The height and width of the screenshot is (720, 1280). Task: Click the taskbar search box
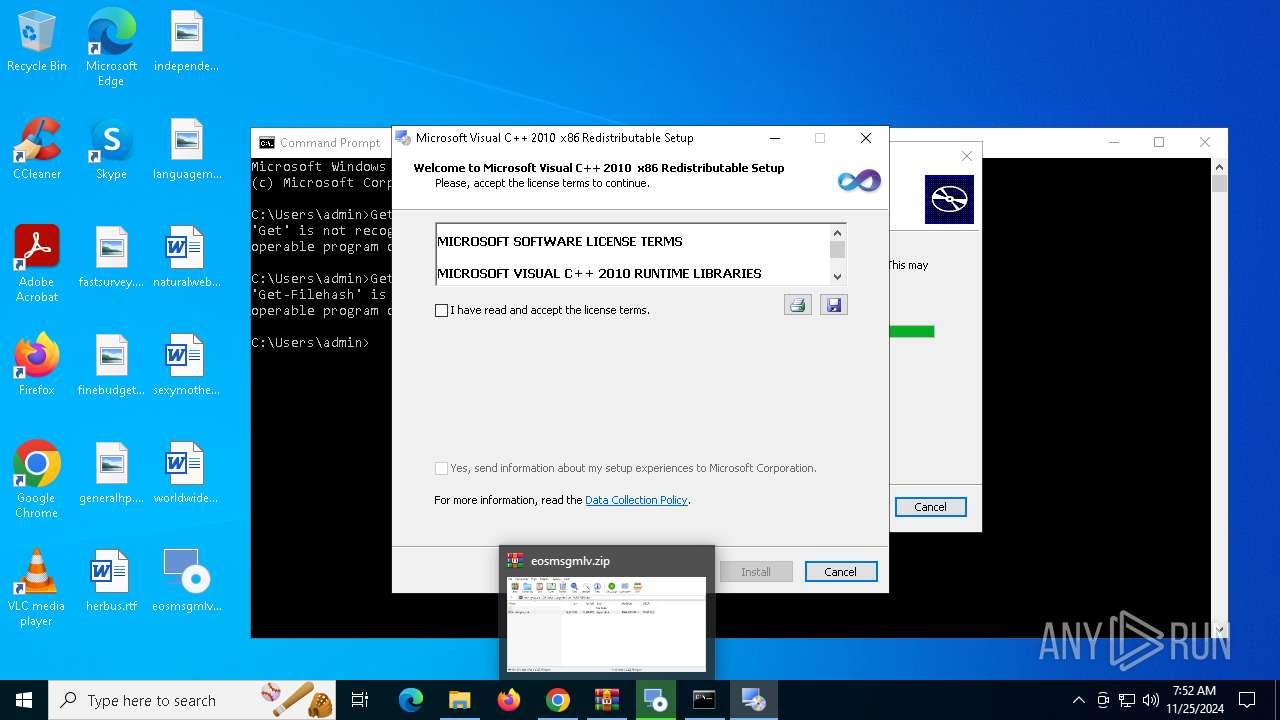coord(192,700)
